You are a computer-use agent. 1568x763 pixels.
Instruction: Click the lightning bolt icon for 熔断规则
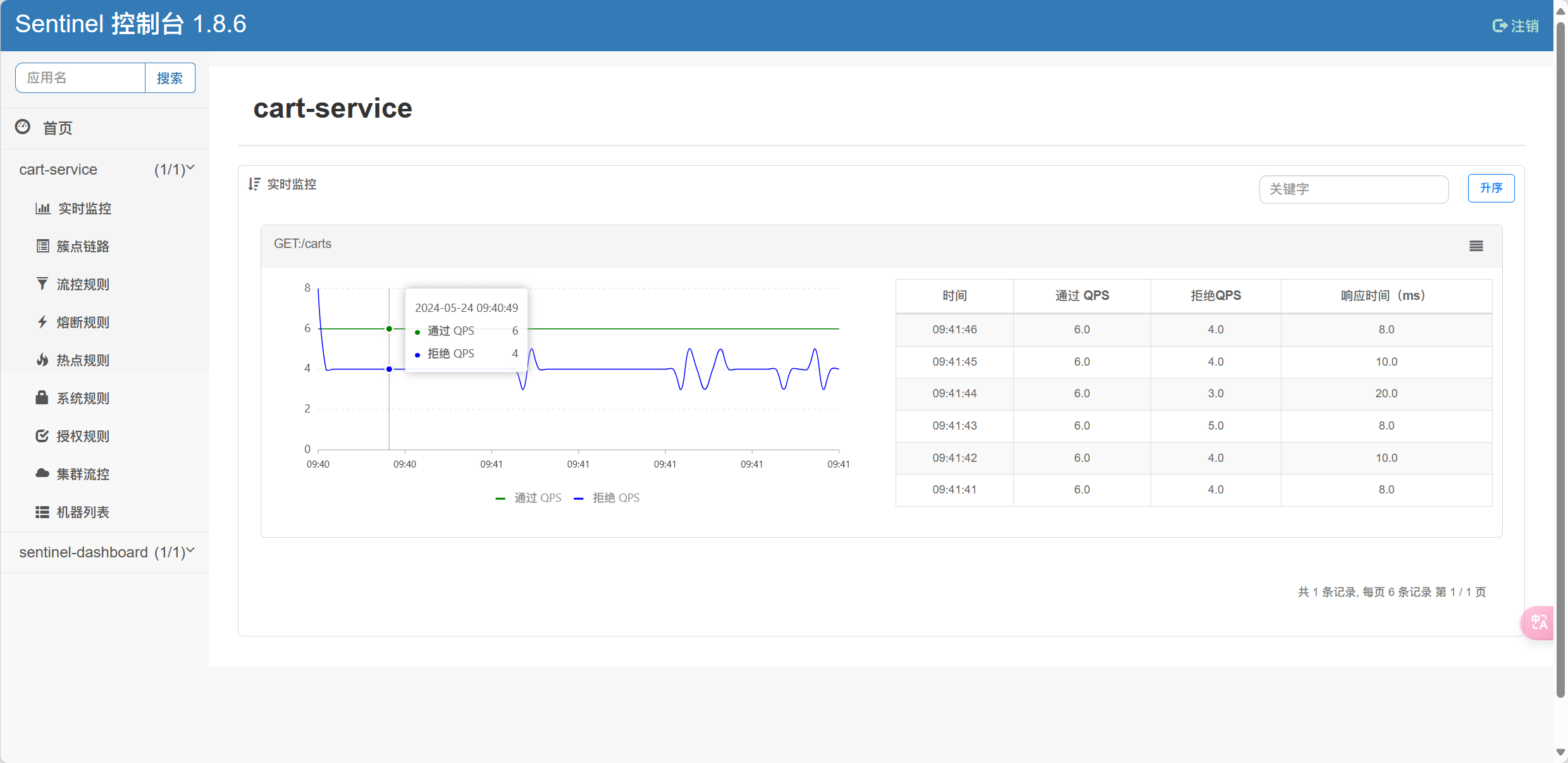42,322
